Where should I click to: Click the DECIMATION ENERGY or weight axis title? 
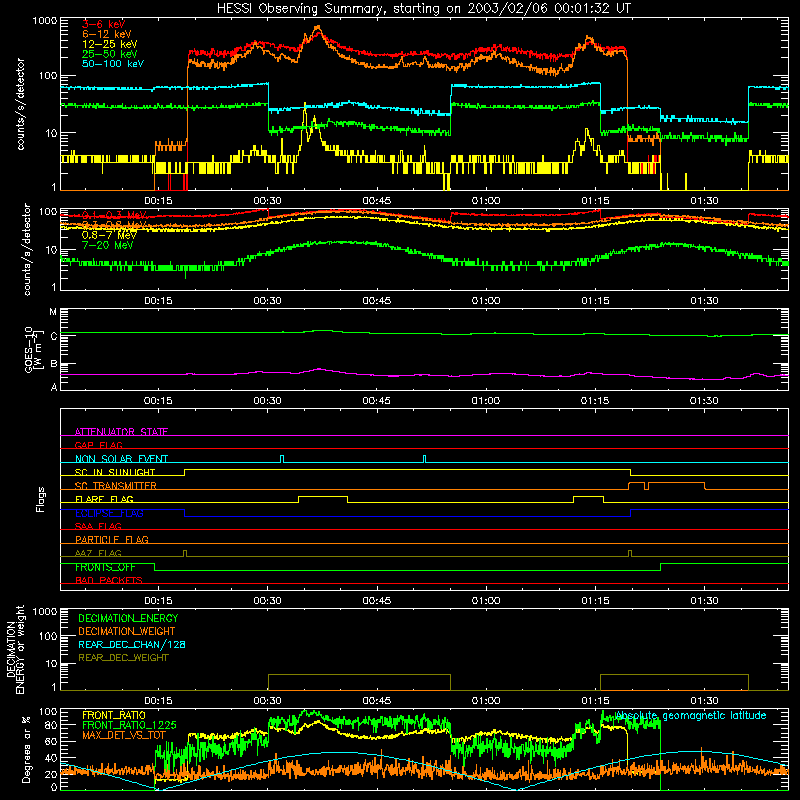tap(15, 649)
